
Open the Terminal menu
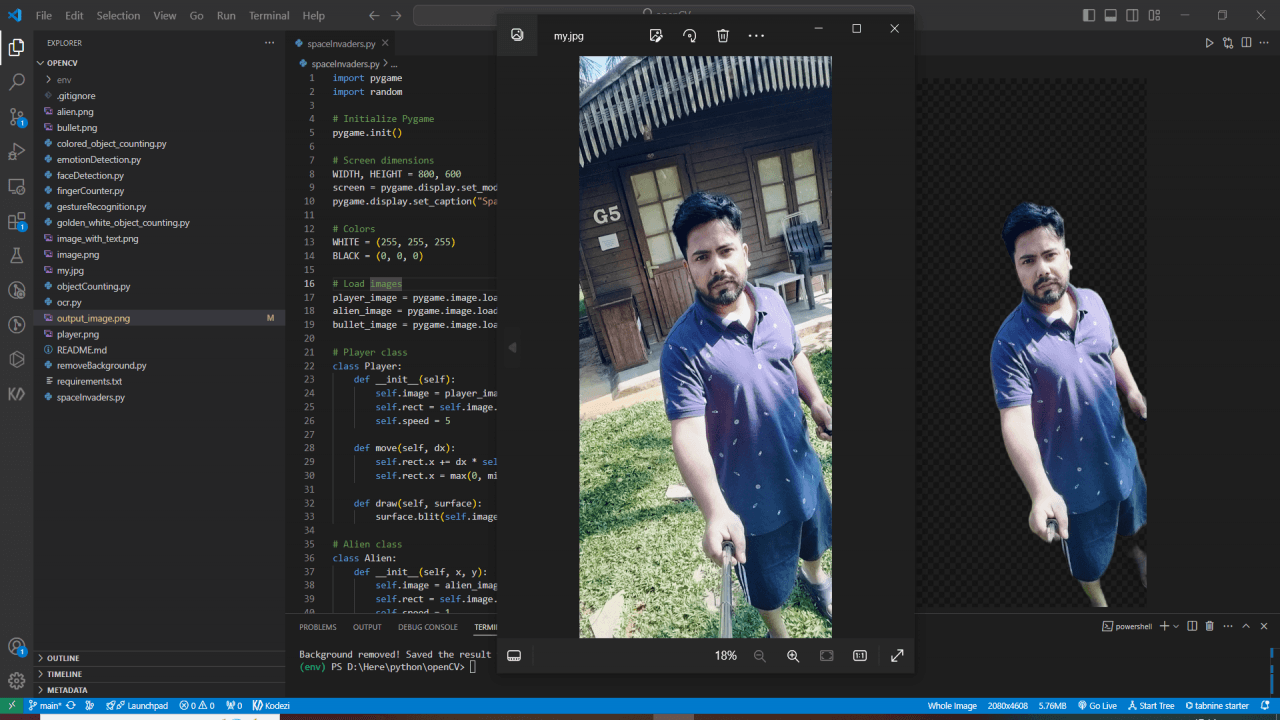coord(269,16)
